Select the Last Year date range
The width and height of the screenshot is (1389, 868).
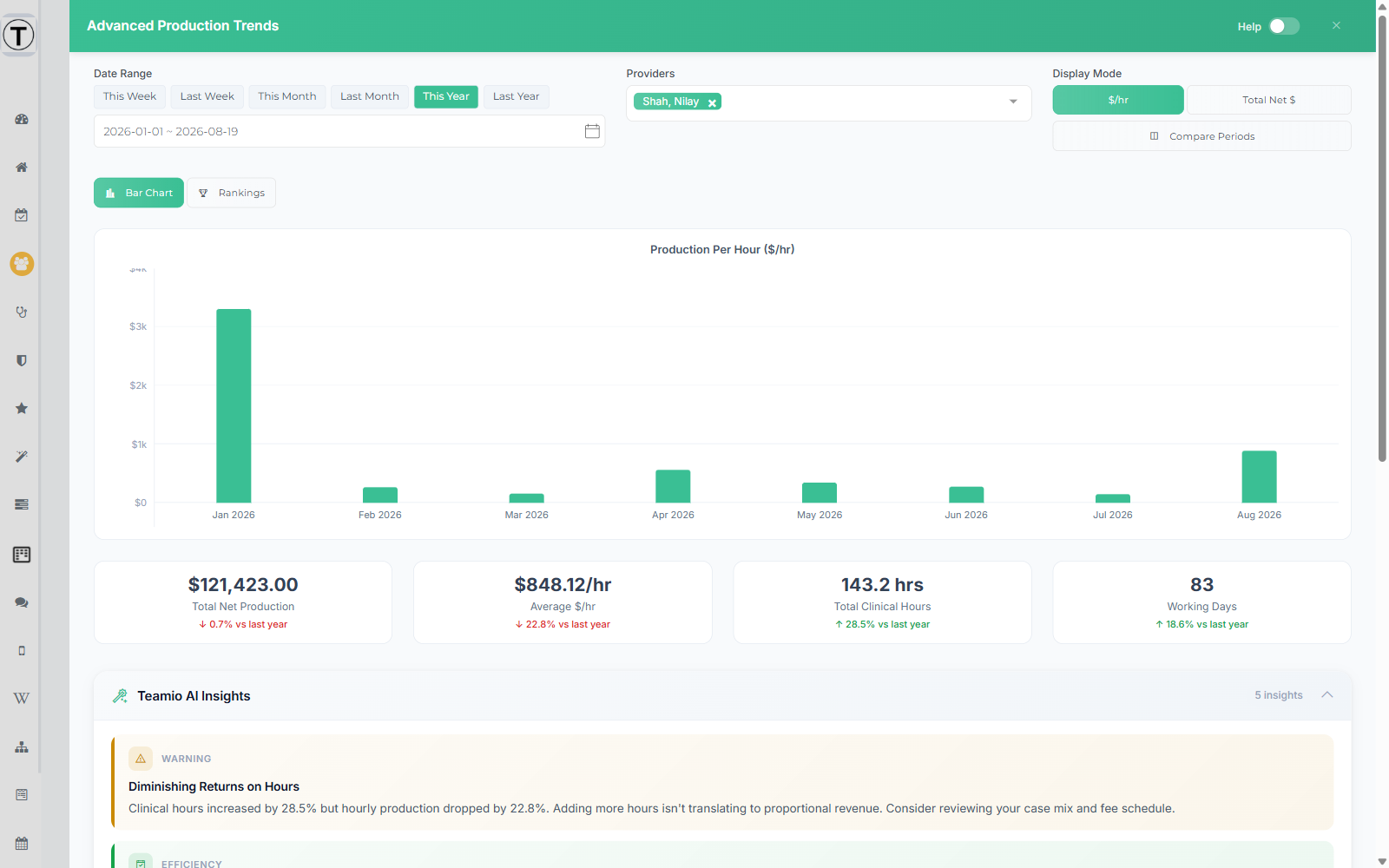(517, 96)
